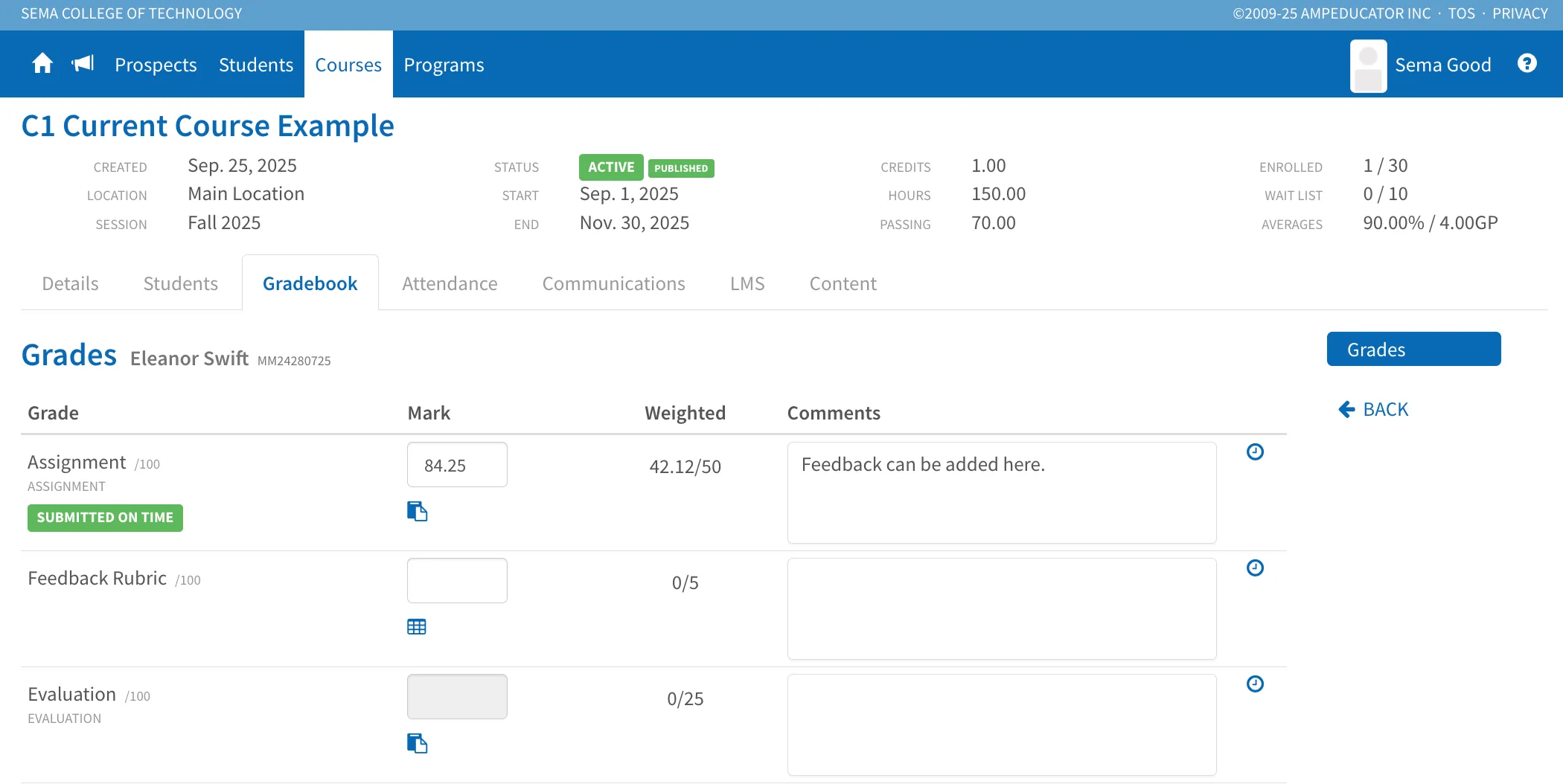Open the Content tab
The height and width of the screenshot is (784, 1563).
(843, 283)
